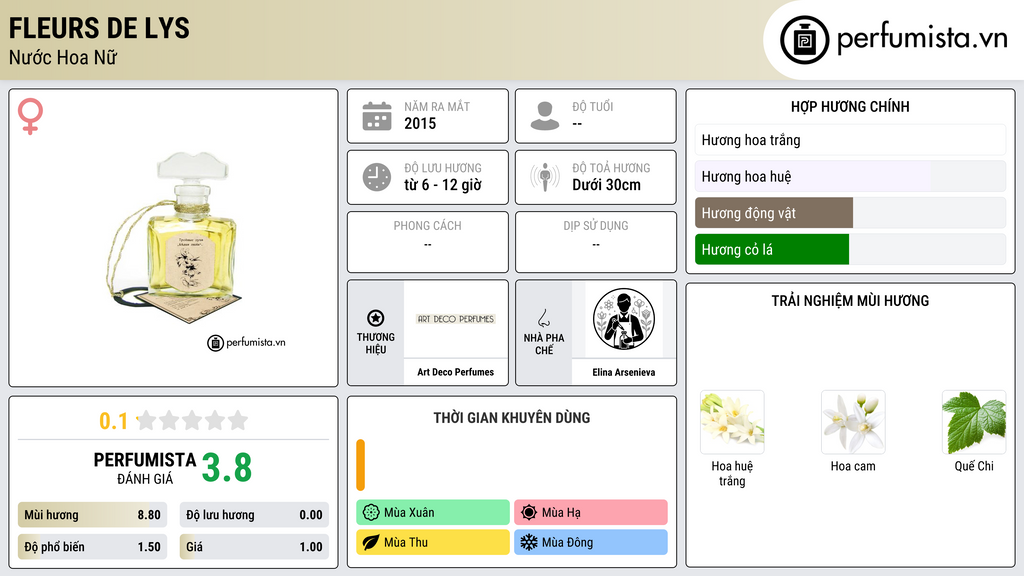Click the Độ lưu hương 0.00 score bar
1024x576 pixels.
coord(254,515)
